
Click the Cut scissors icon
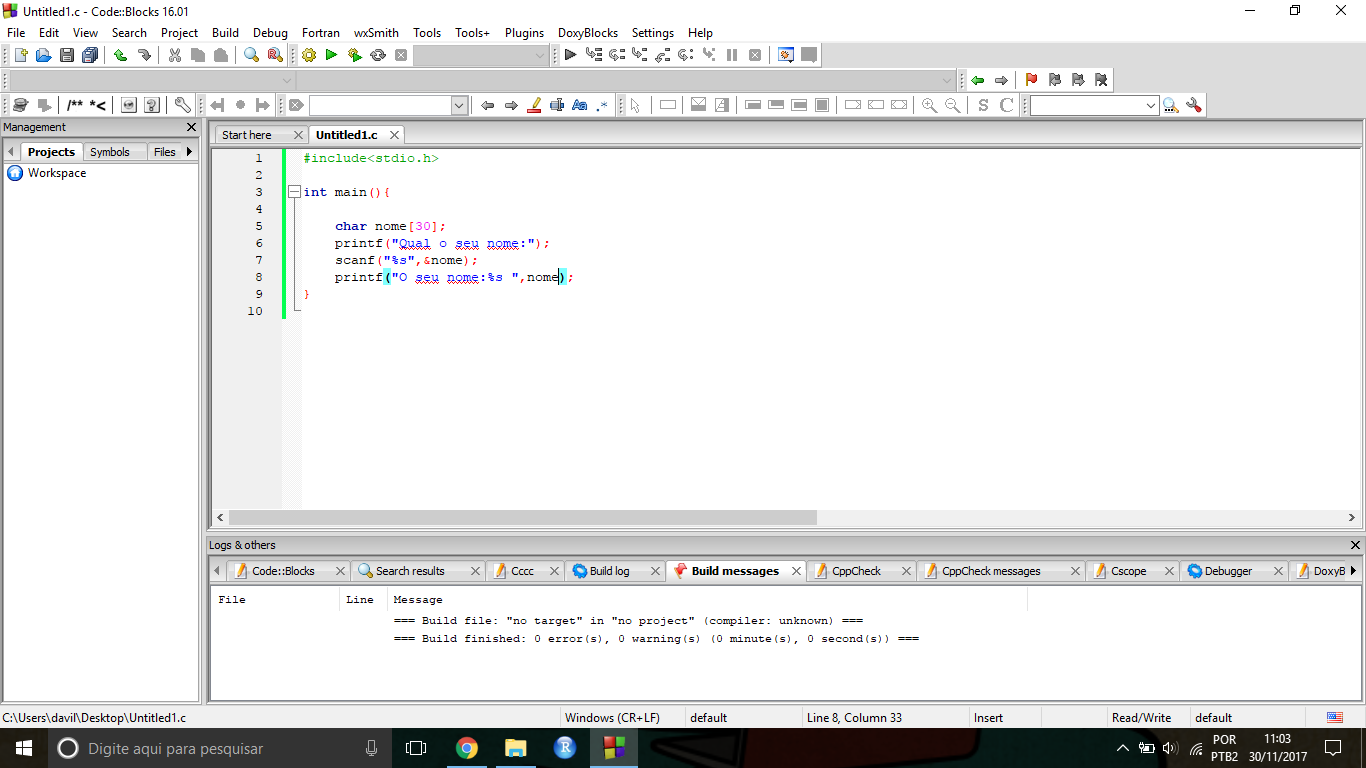point(175,55)
